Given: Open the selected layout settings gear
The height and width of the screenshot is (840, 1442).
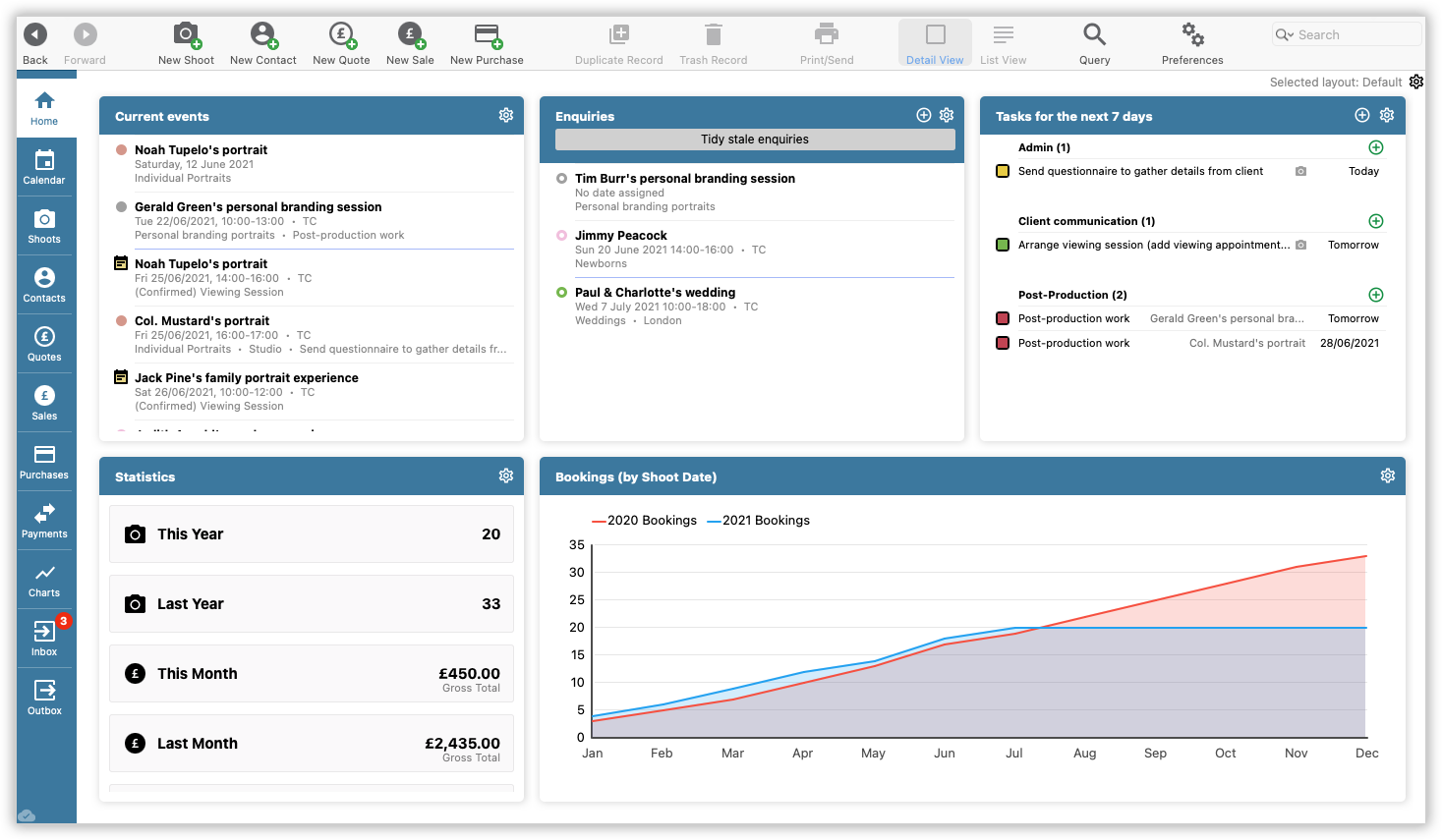Looking at the screenshot, I should pos(1416,82).
